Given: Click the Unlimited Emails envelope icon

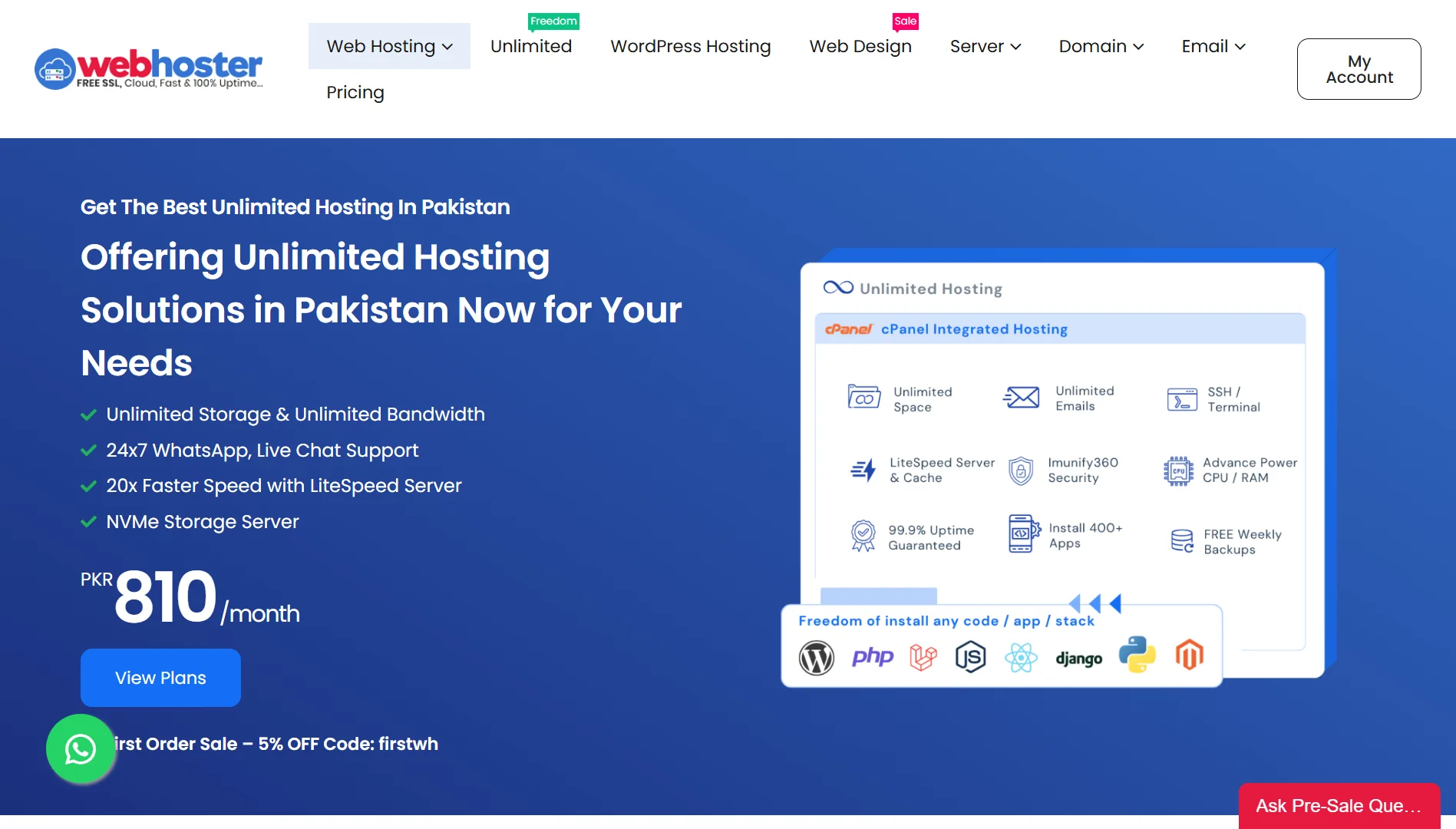Looking at the screenshot, I should pos(1021,398).
